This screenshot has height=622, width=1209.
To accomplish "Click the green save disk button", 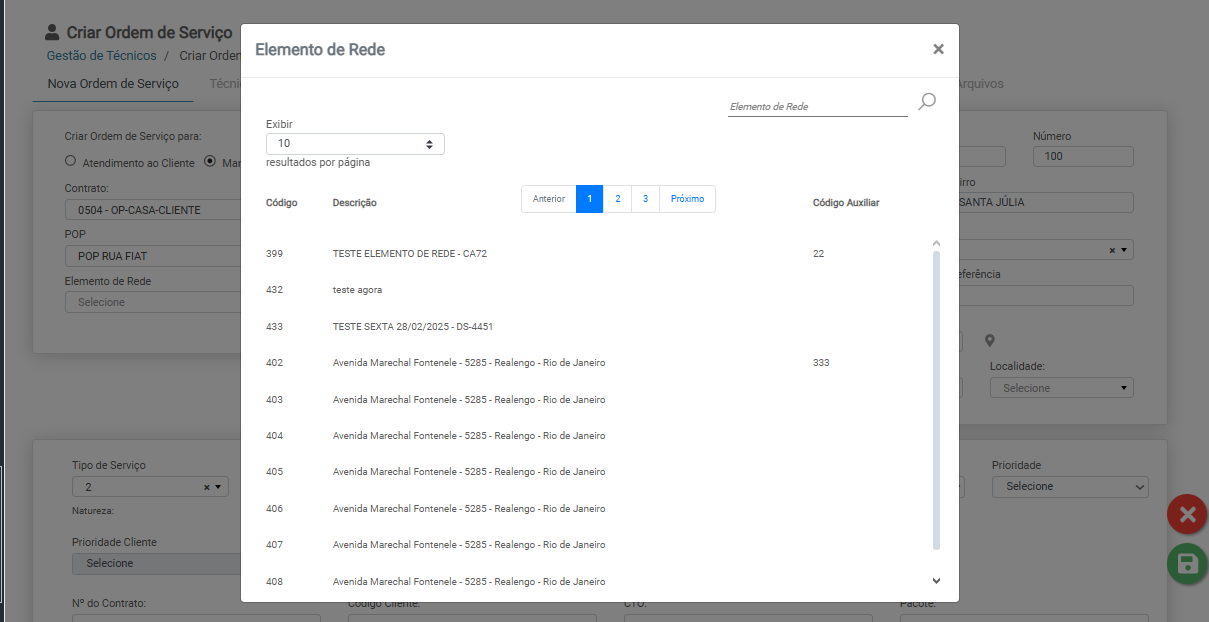I will (x=1187, y=563).
